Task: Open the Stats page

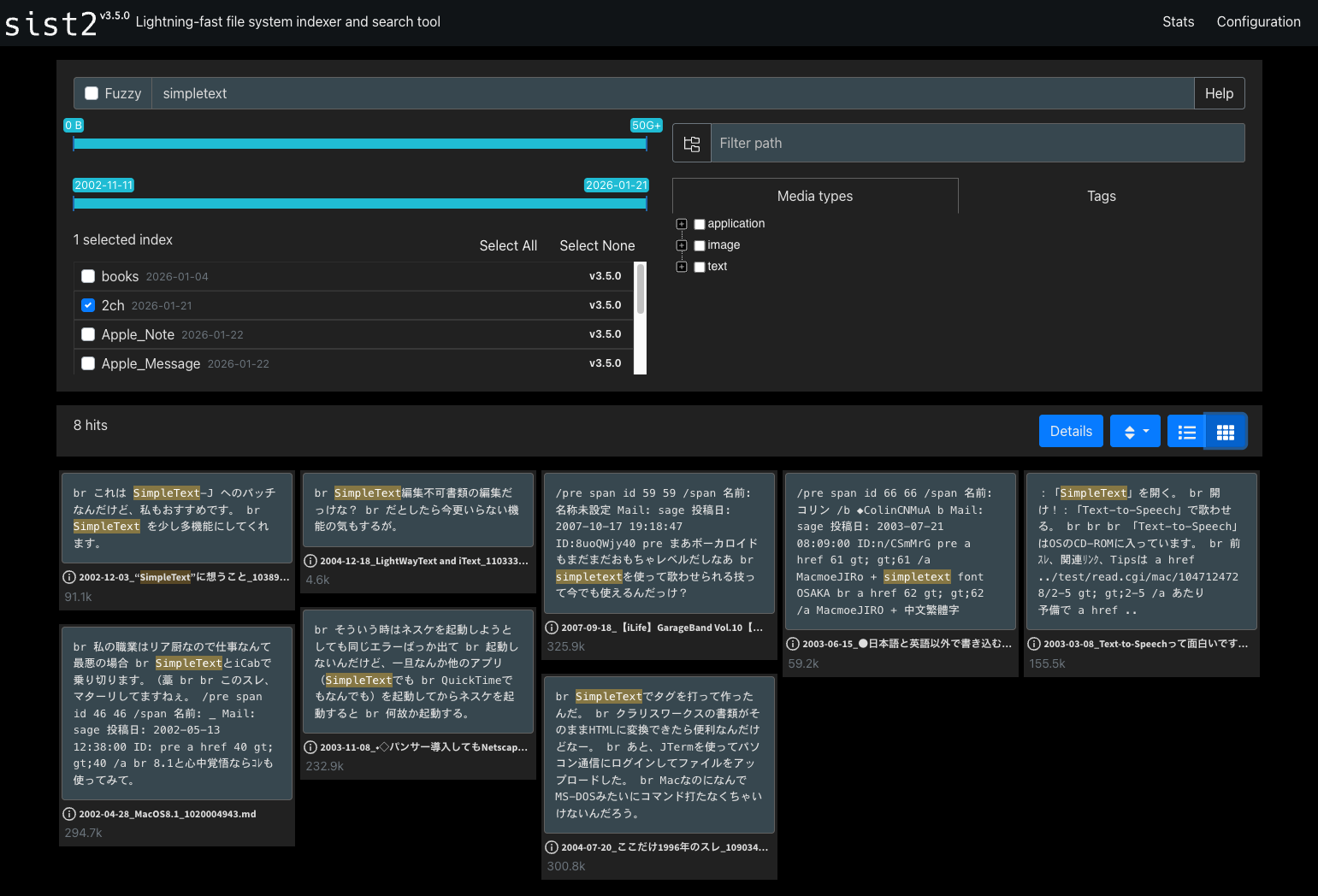Action: pos(1178,22)
